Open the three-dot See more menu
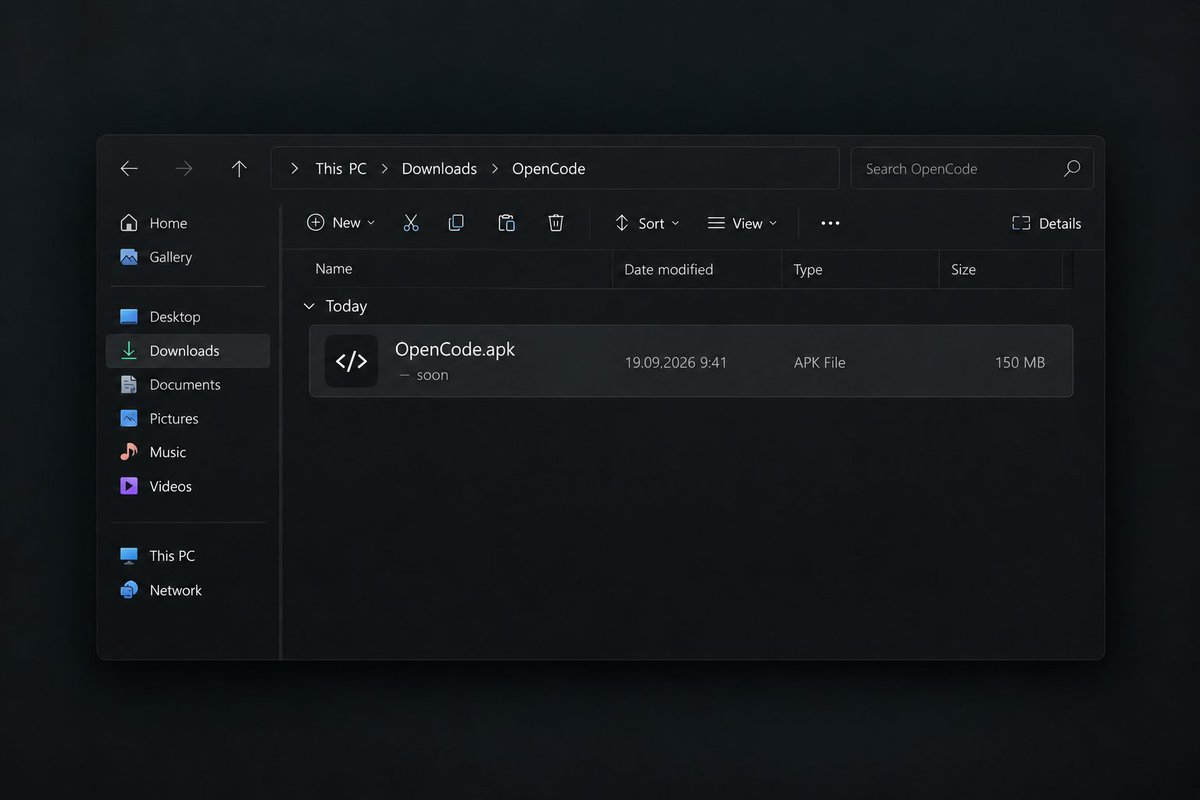Image resolution: width=1200 pixels, height=800 pixels. tap(830, 223)
